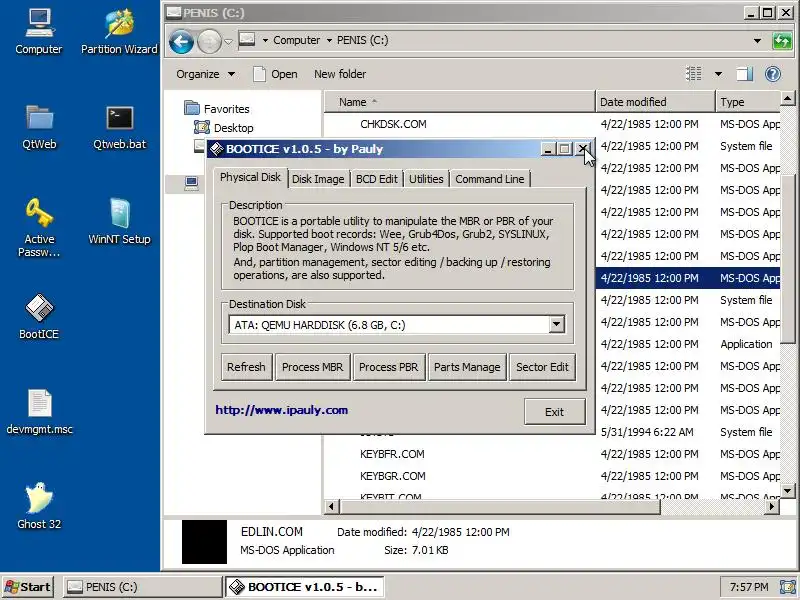
Task: Select Active Password key icon on desktop
Action: [x=39, y=227]
